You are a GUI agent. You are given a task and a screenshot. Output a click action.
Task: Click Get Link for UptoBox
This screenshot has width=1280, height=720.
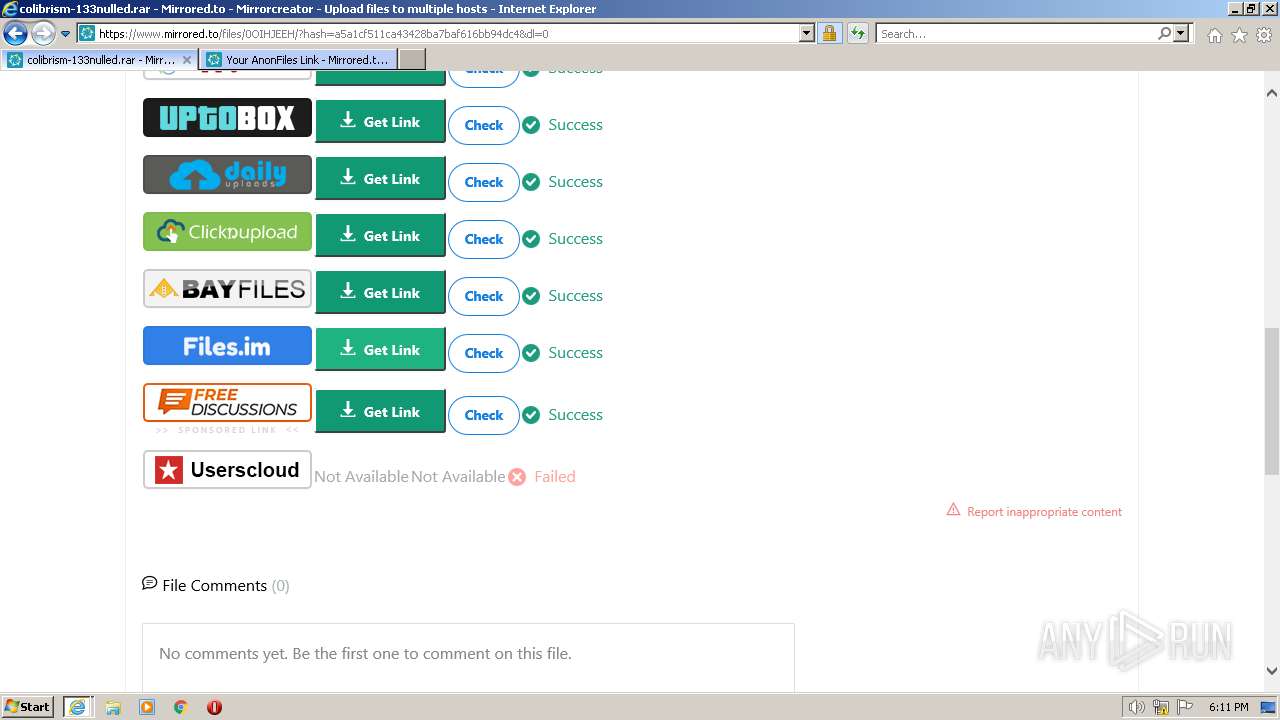[380, 122]
